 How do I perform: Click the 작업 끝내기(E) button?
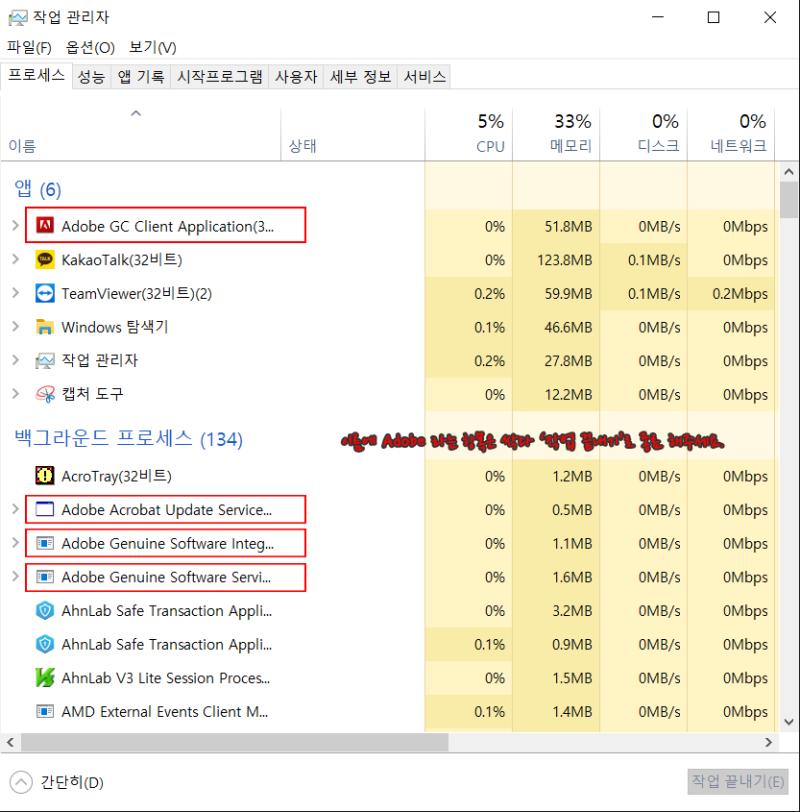738,781
